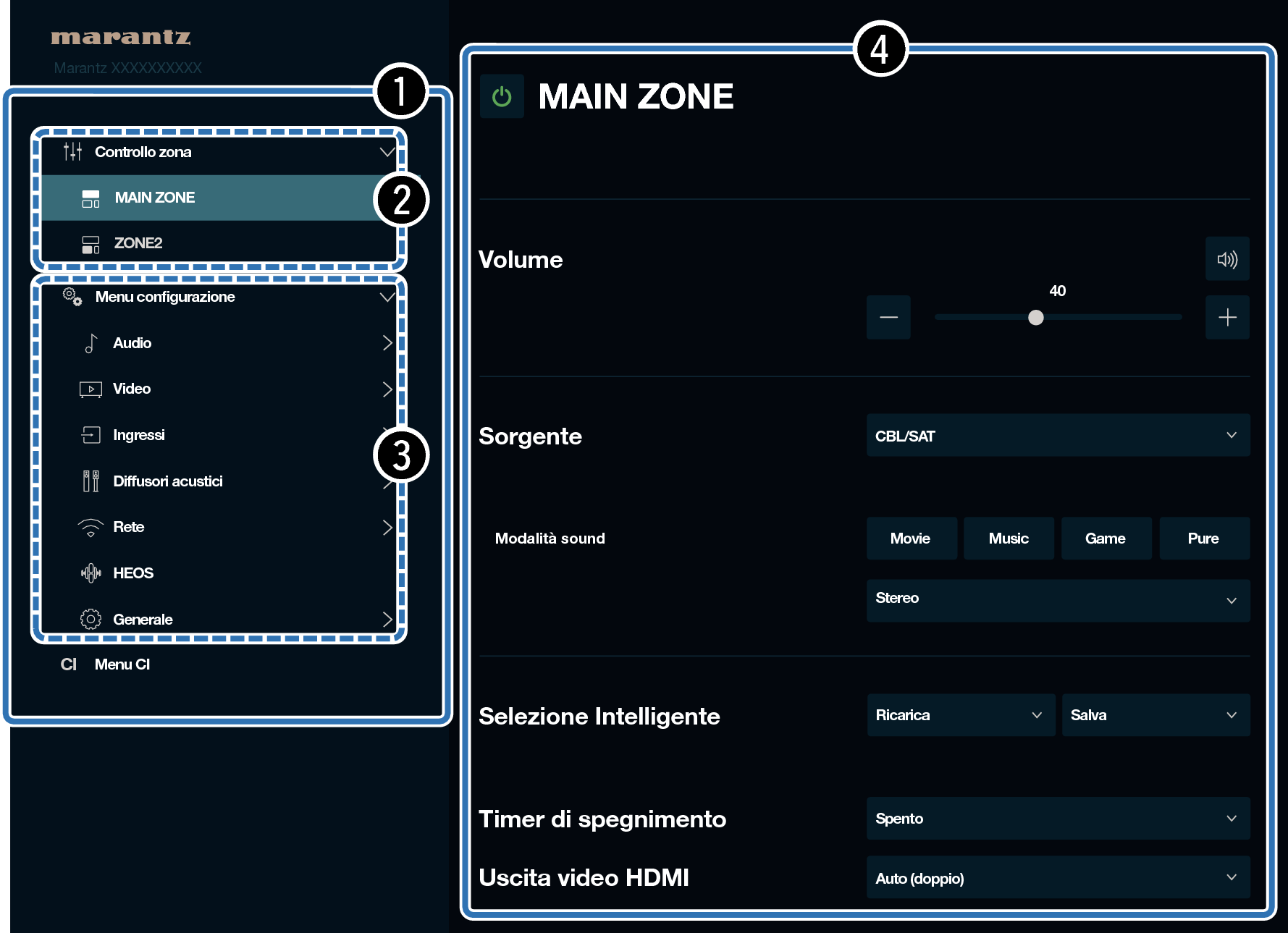Open the Stereo sound mode dropdown
Screen dimensions: 1288x933
(1058, 600)
